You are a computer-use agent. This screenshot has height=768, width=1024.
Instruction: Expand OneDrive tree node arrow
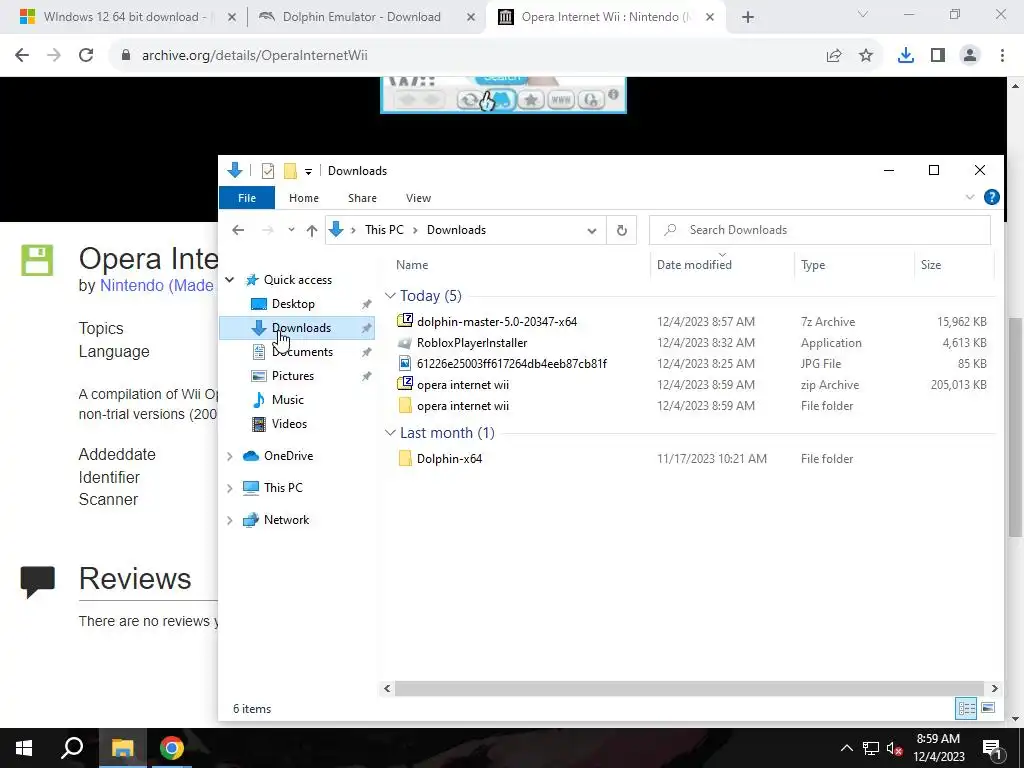click(230, 456)
